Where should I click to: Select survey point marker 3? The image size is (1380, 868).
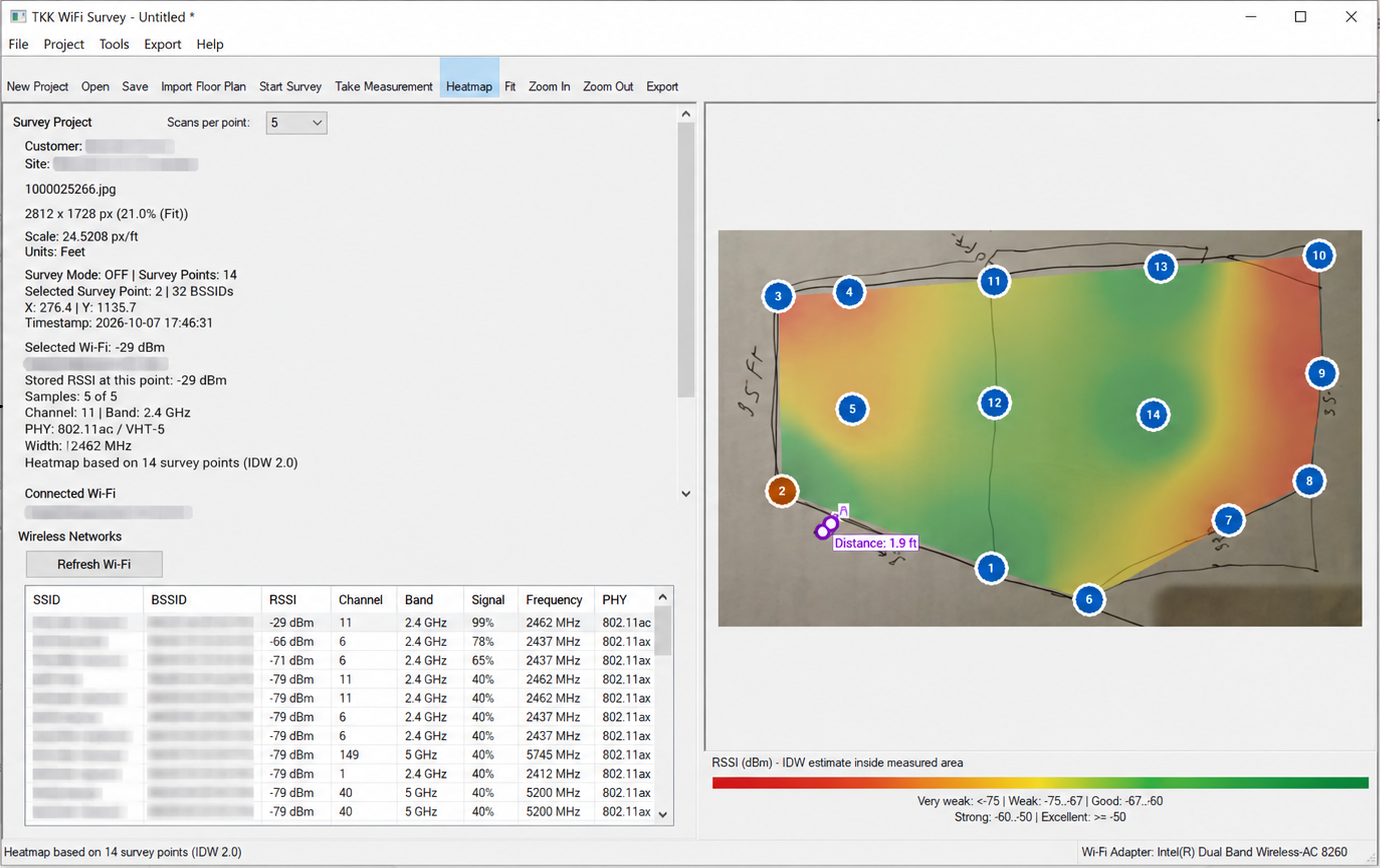coord(778,296)
